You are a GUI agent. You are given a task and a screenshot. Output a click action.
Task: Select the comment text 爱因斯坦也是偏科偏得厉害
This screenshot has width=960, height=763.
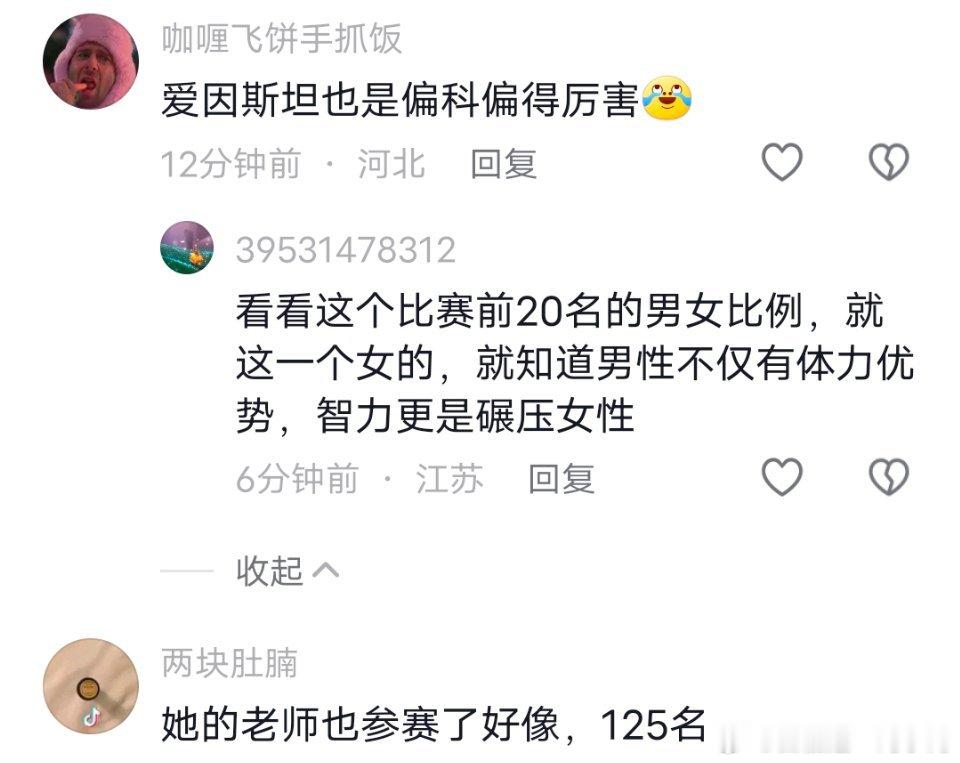click(400, 99)
